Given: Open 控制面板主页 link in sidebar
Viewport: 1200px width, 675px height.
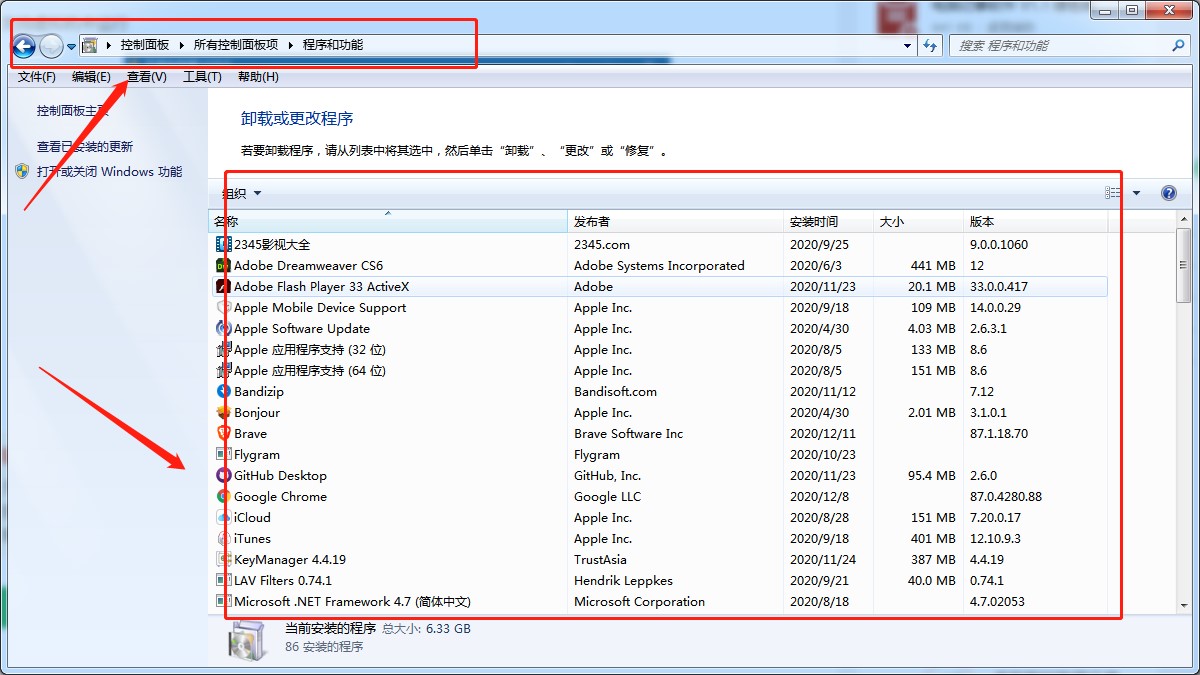Looking at the screenshot, I should coord(73,111).
